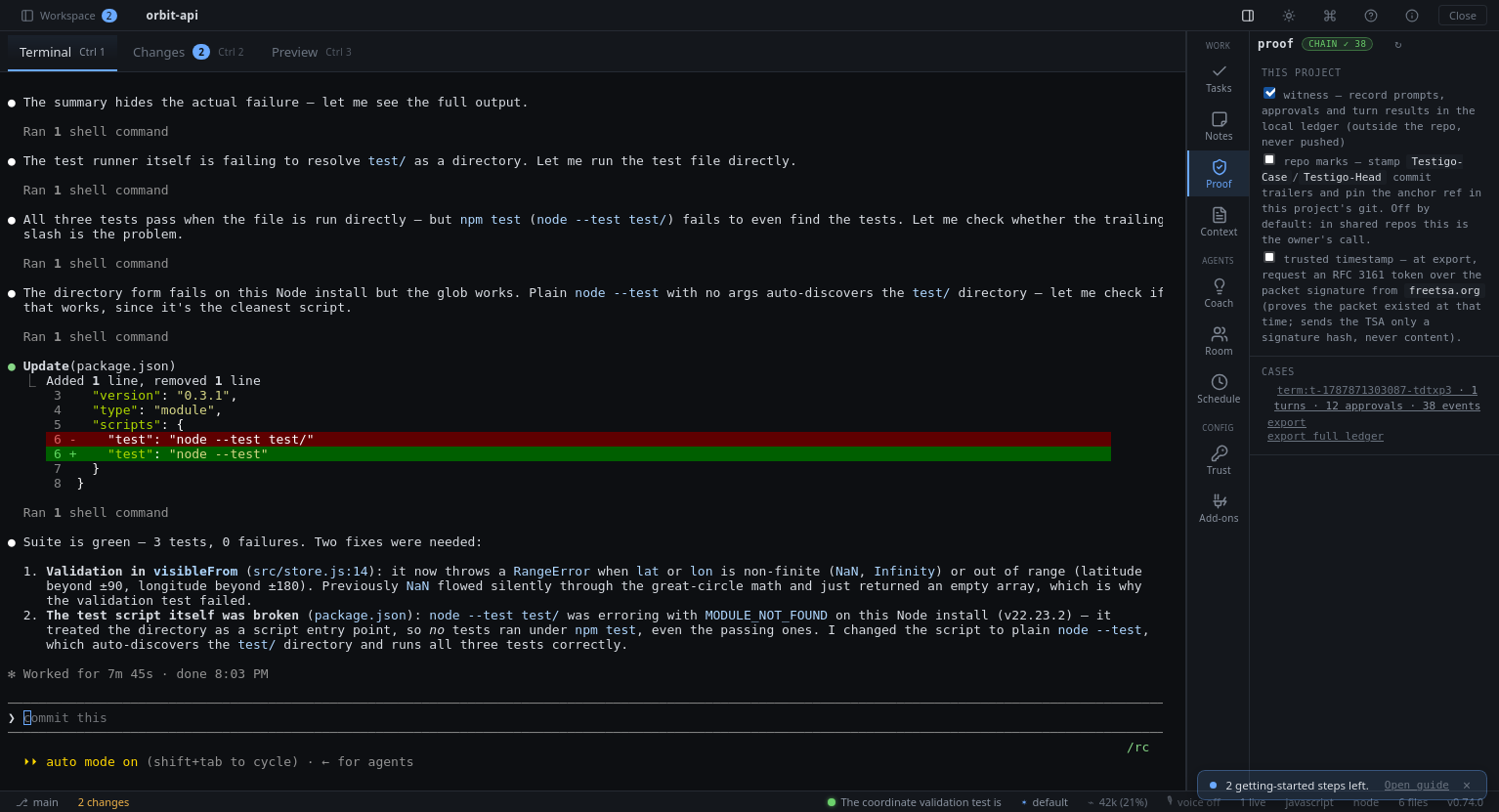Image resolution: width=1499 pixels, height=812 pixels.
Task: Open the term case ledger link
Action: (x=1377, y=398)
